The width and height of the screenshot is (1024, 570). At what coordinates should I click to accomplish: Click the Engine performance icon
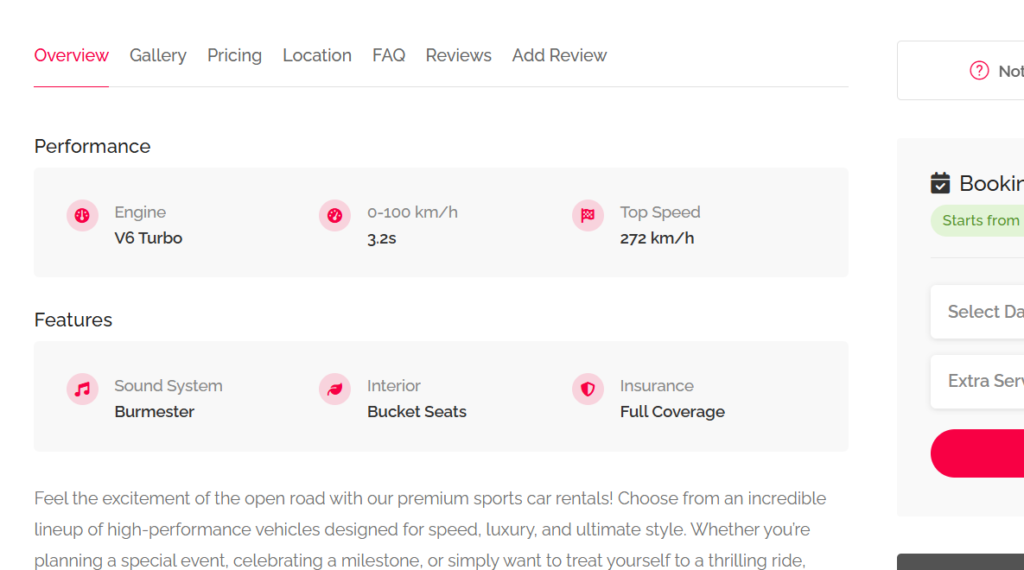click(x=82, y=215)
